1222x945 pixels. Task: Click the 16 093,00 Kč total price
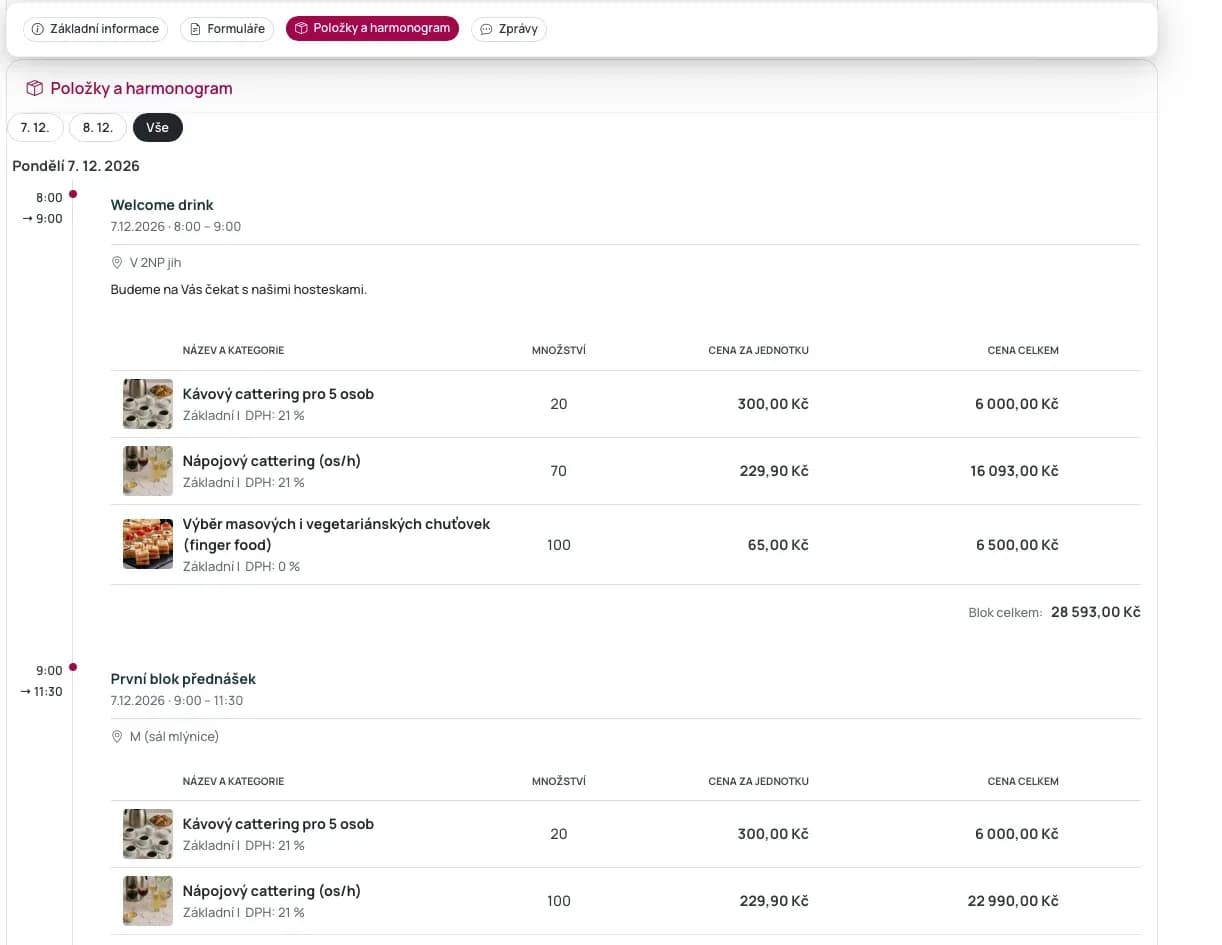[x=1014, y=471]
